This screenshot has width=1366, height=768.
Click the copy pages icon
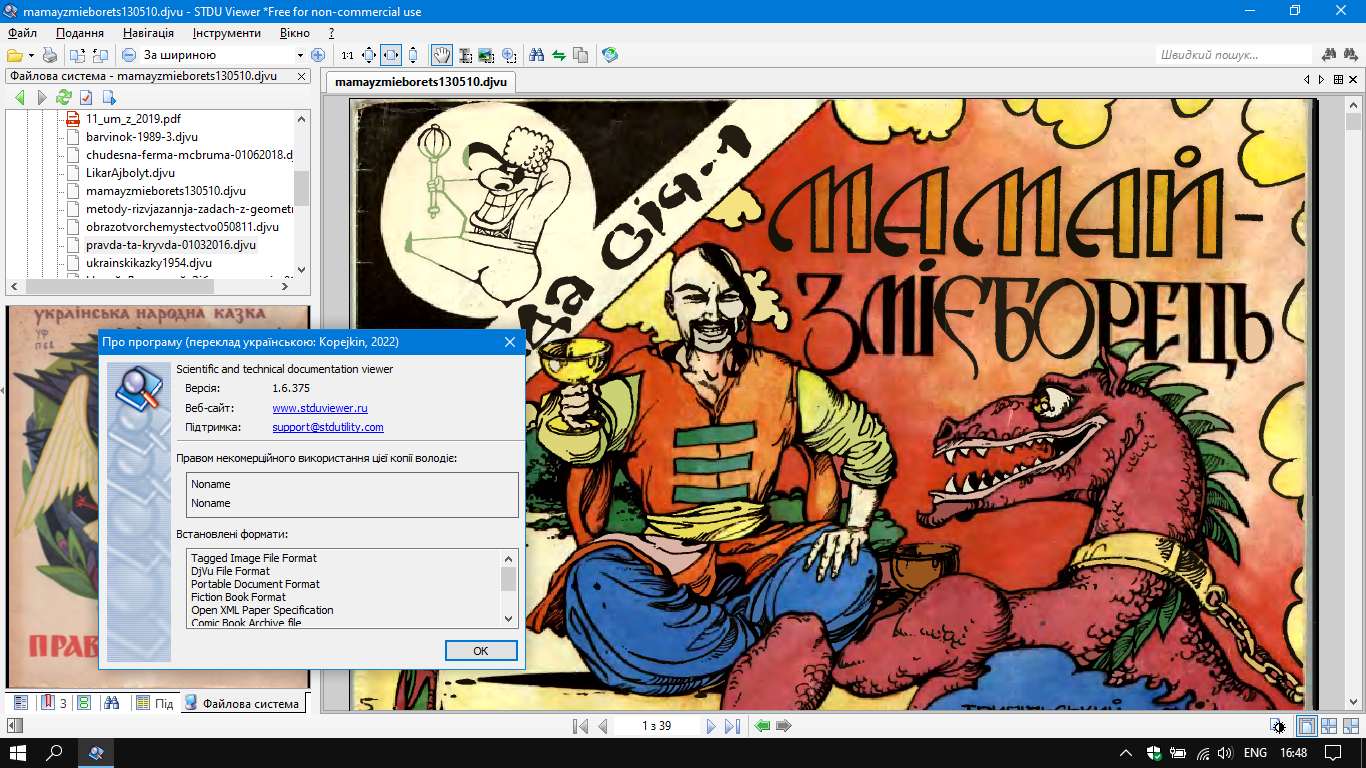click(x=581, y=55)
